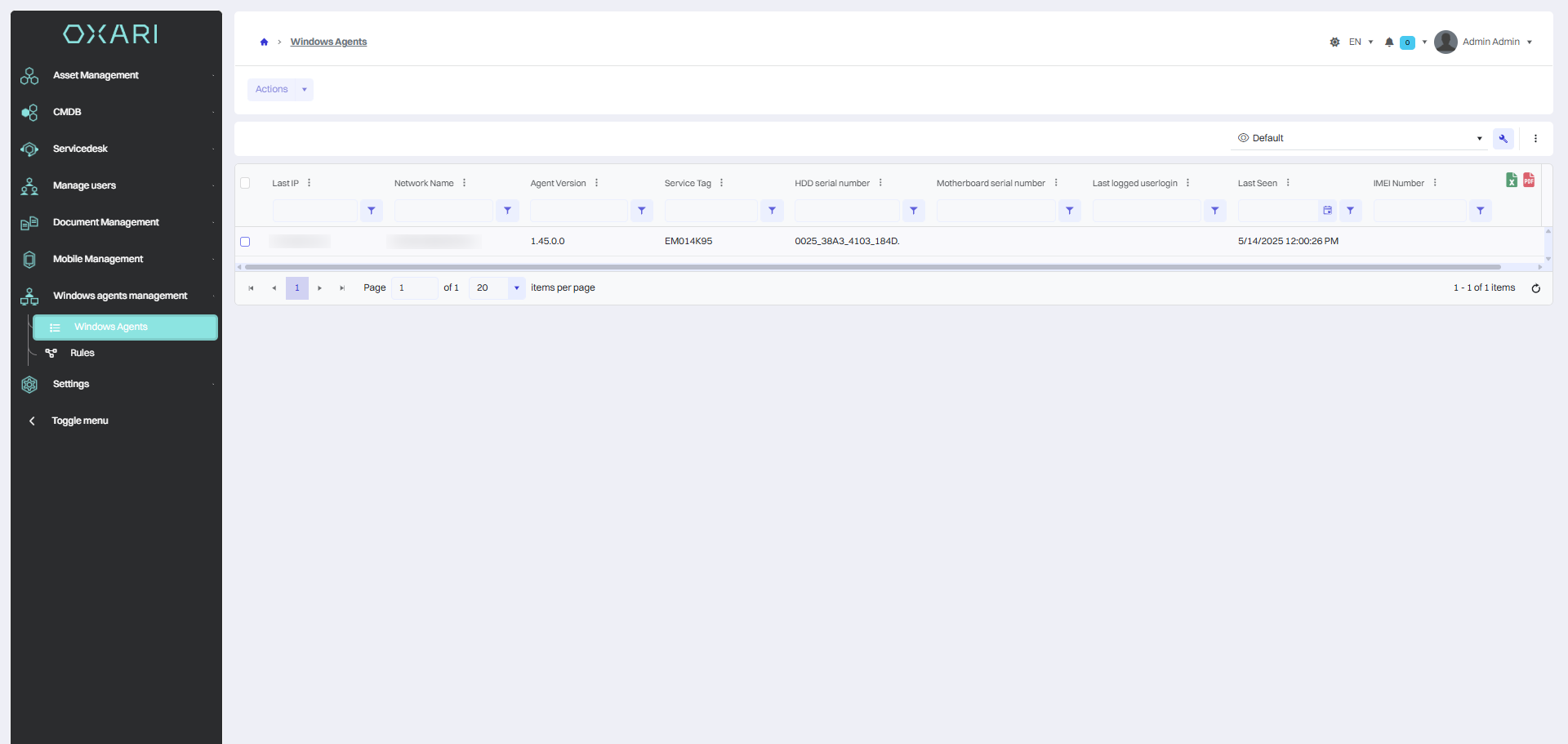
Task: Export the table to Excel
Action: click(1512, 180)
